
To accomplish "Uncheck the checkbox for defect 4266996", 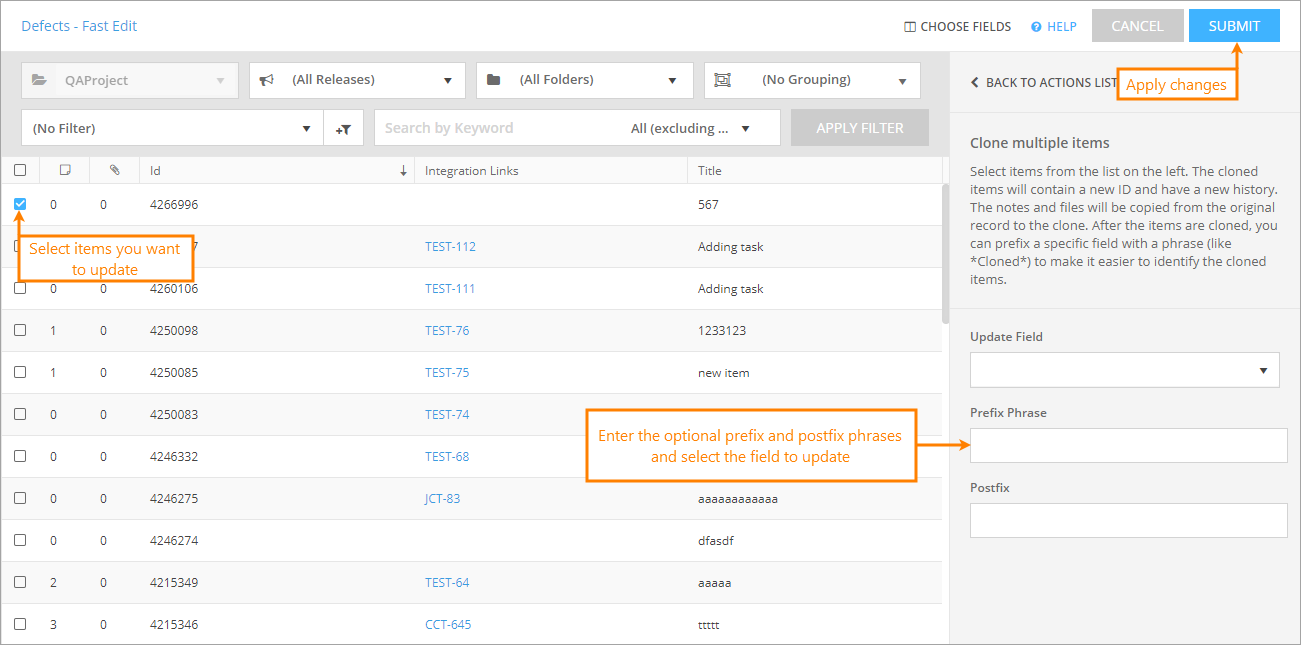I will [x=20, y=204].
